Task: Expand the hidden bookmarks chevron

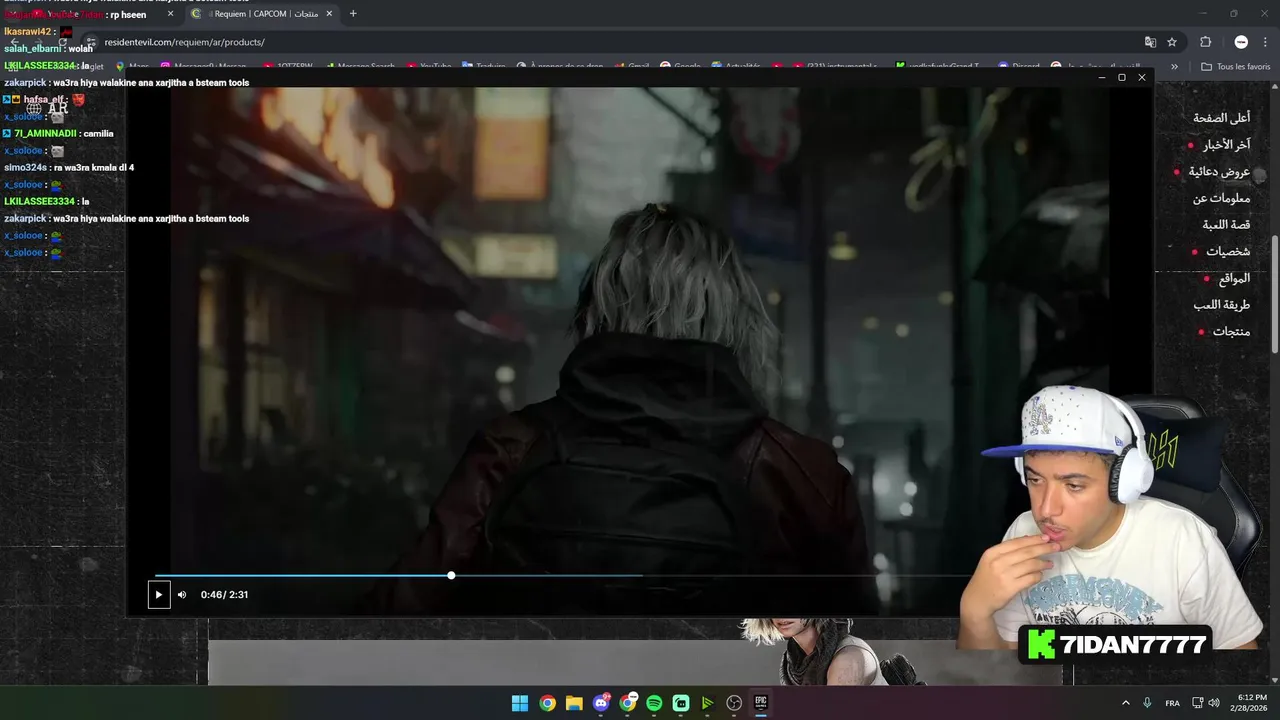Action: click(1174, 67)
